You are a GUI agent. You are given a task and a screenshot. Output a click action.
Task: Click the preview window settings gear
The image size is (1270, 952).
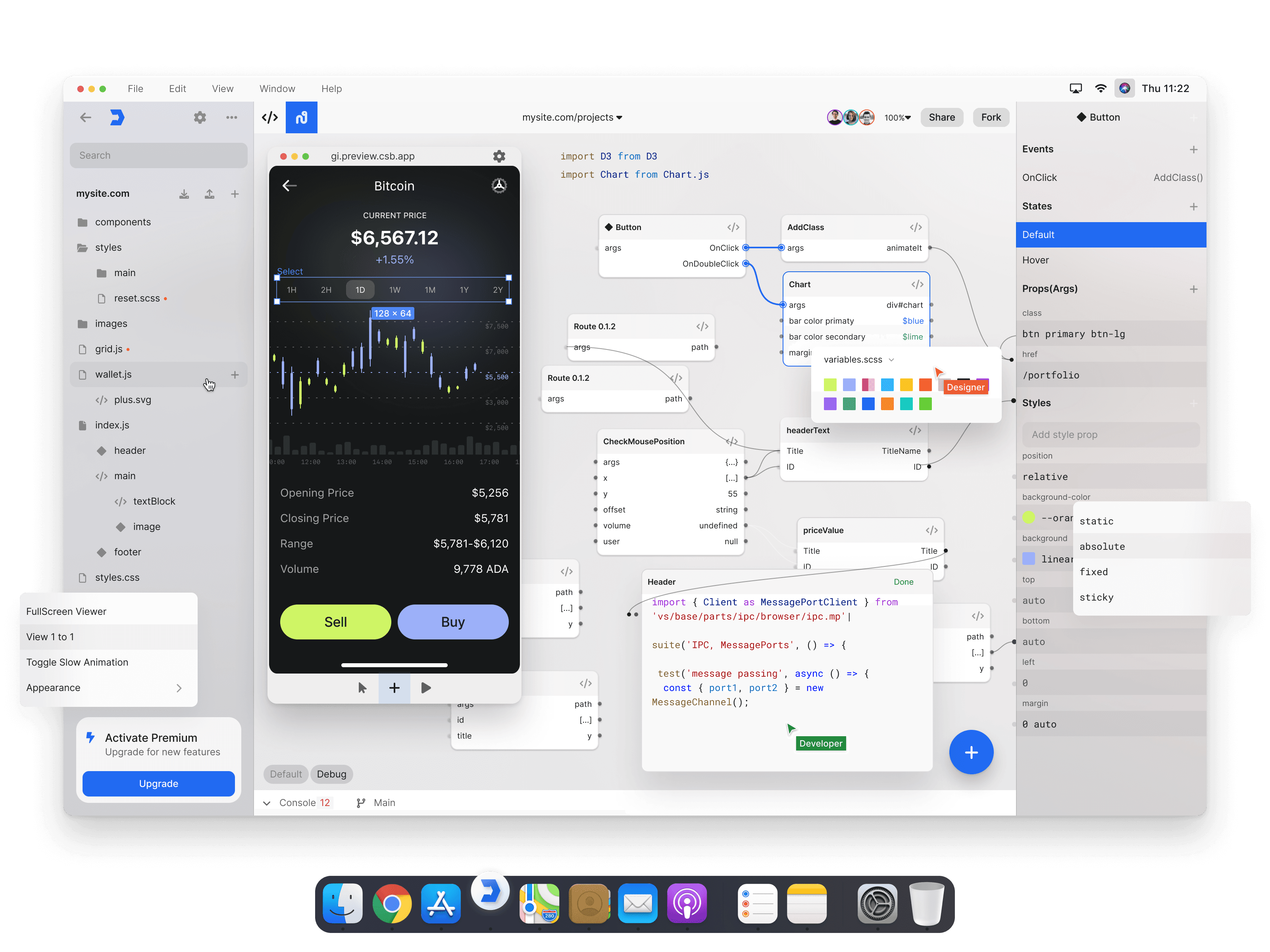[499, 156]
